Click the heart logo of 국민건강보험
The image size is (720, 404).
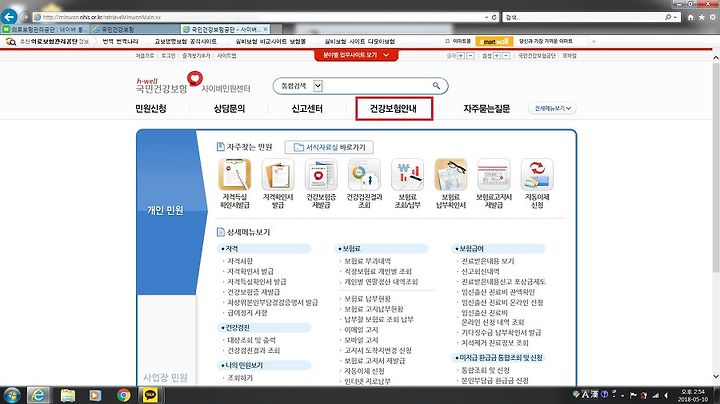coord(195,79)
